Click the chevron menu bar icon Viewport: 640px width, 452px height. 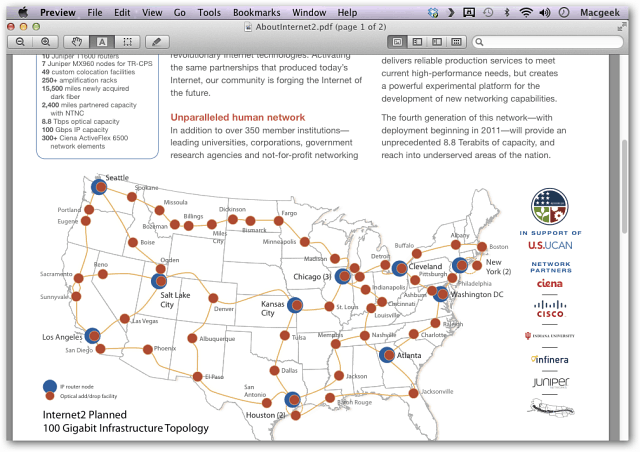click(x=451, y=13)
